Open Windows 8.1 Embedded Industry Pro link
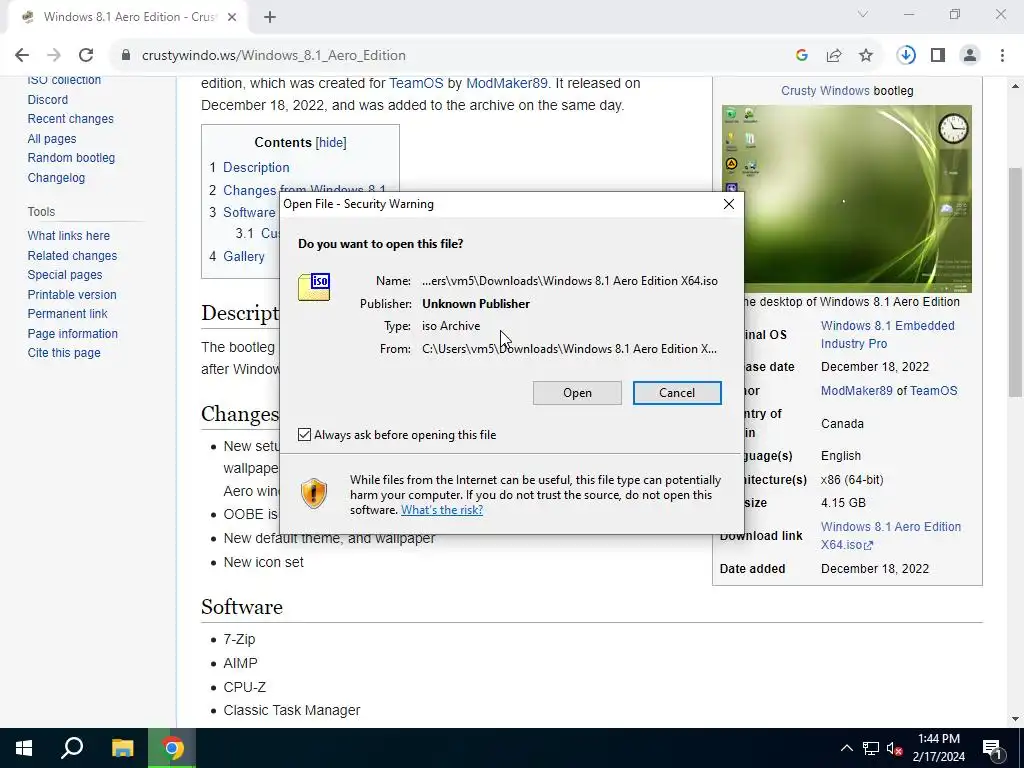Viewport: 1024px width, 768px height. [x=888, y=334]
